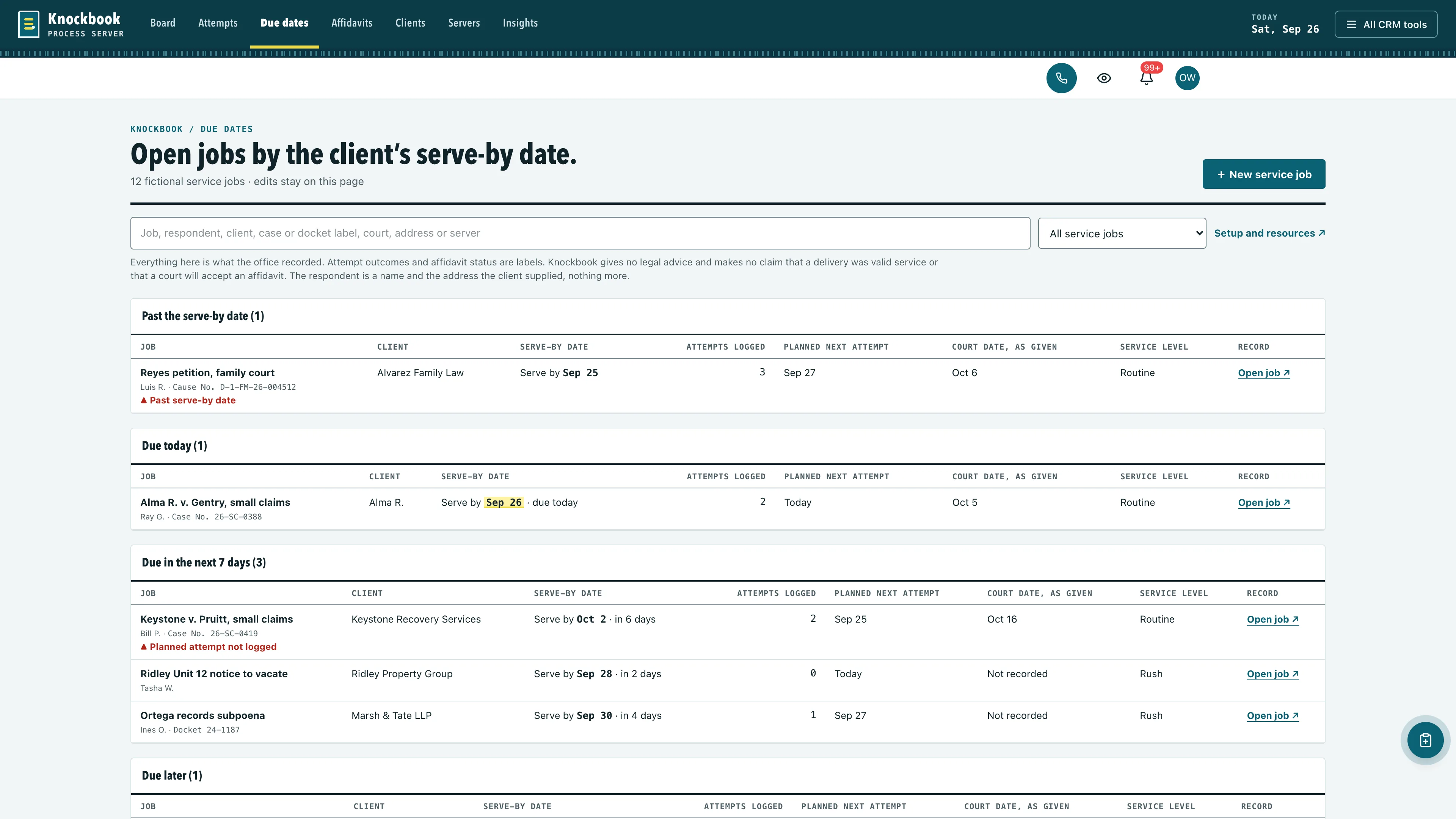Image resolution: width=1456 pixels, height=819 pixels.
Task: Click Due in the next 7 days heading
Action: tap(204, 562)
